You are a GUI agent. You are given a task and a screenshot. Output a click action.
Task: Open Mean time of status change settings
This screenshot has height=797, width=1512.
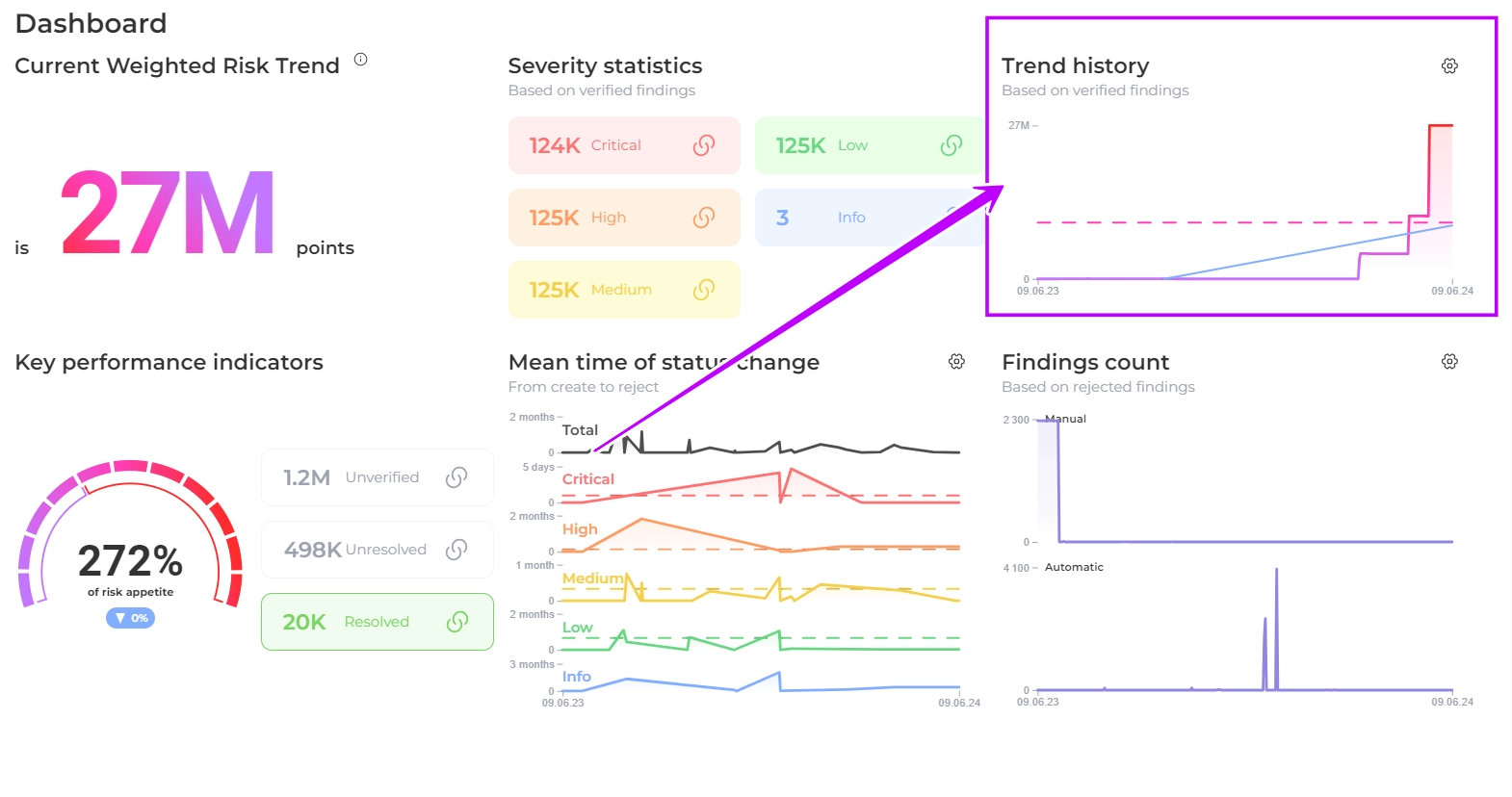point(956,361)
